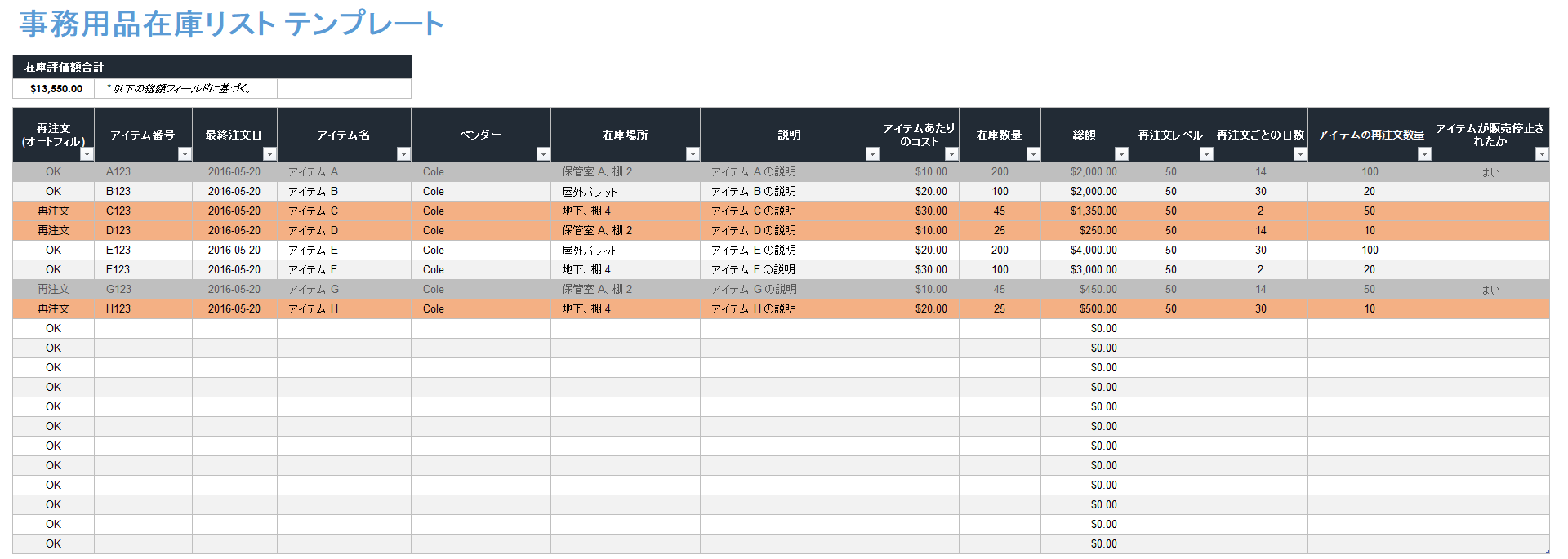This screenshot has height=559, width=1568.
Task: Select the はい cell in アイテム A row
Action: [x=1490, y=172]
